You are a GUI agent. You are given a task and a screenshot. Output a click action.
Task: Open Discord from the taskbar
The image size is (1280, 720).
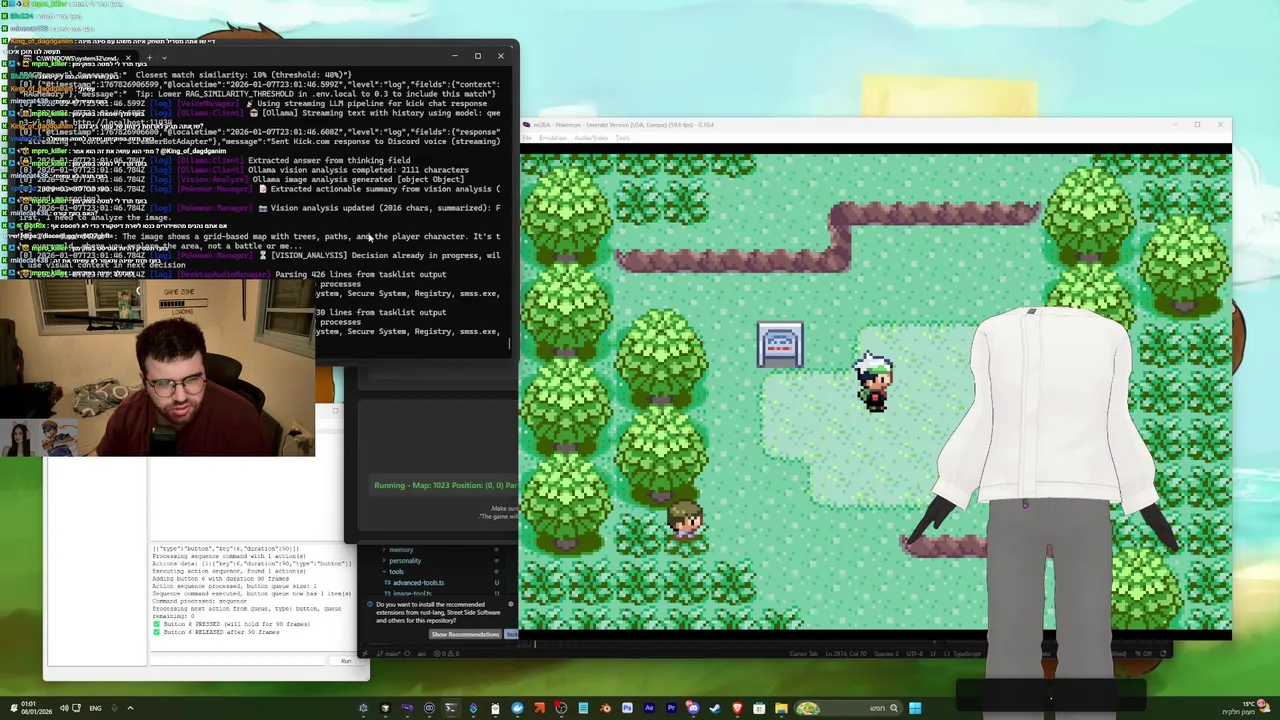[x=692, y=708]
